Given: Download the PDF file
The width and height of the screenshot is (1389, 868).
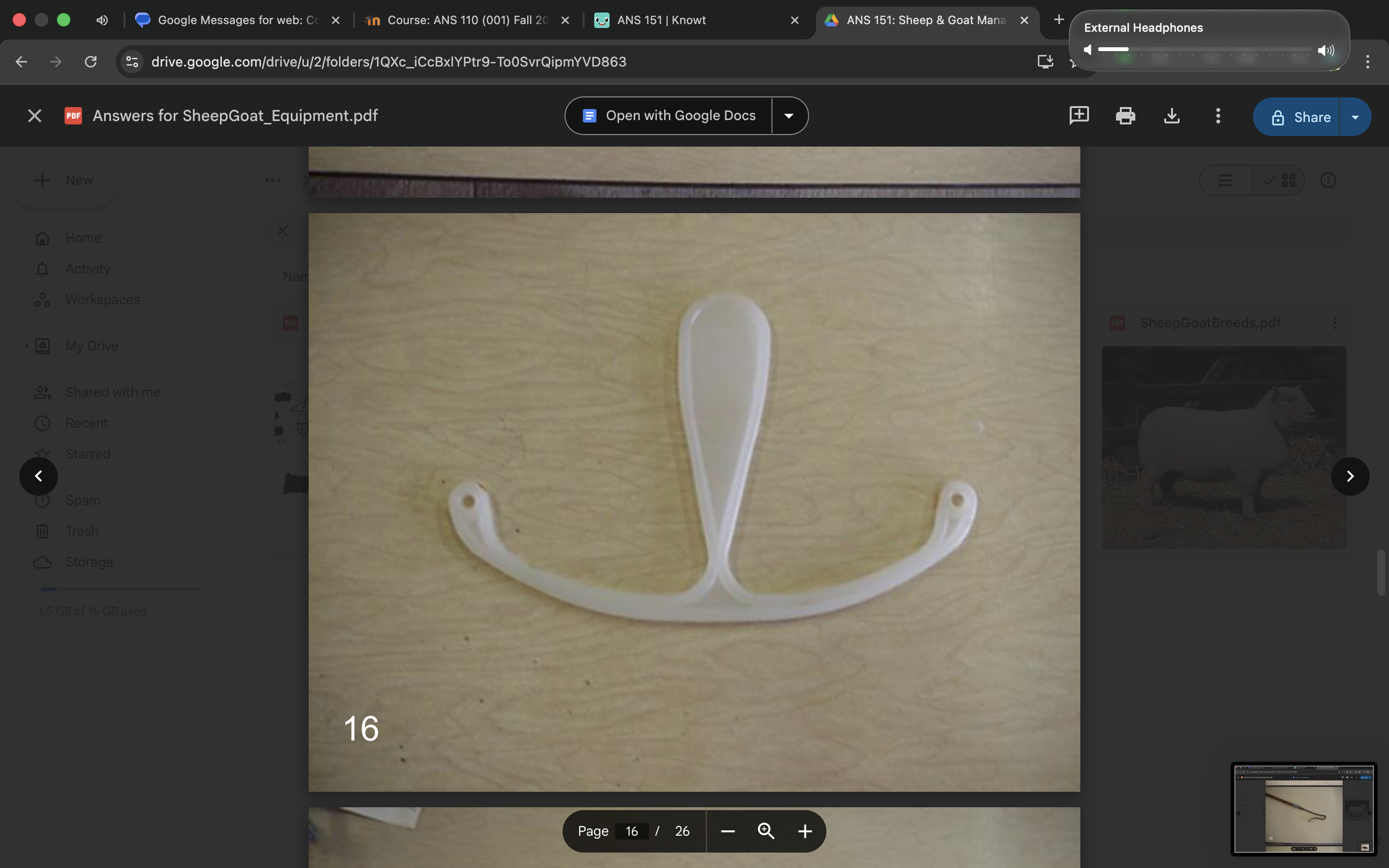Looking at the screenshot, I should point(1171,116).
